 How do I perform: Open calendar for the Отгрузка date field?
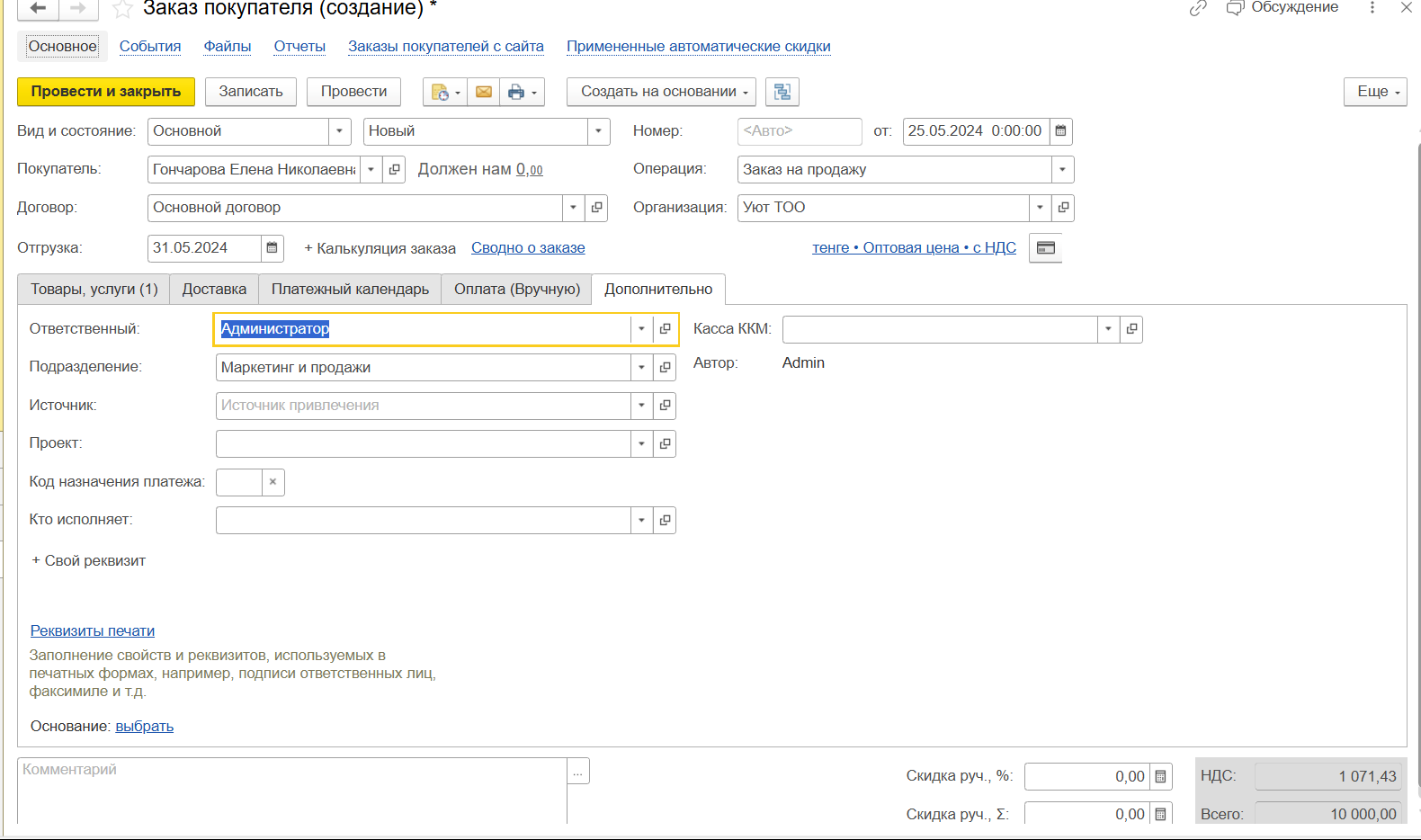273,248
